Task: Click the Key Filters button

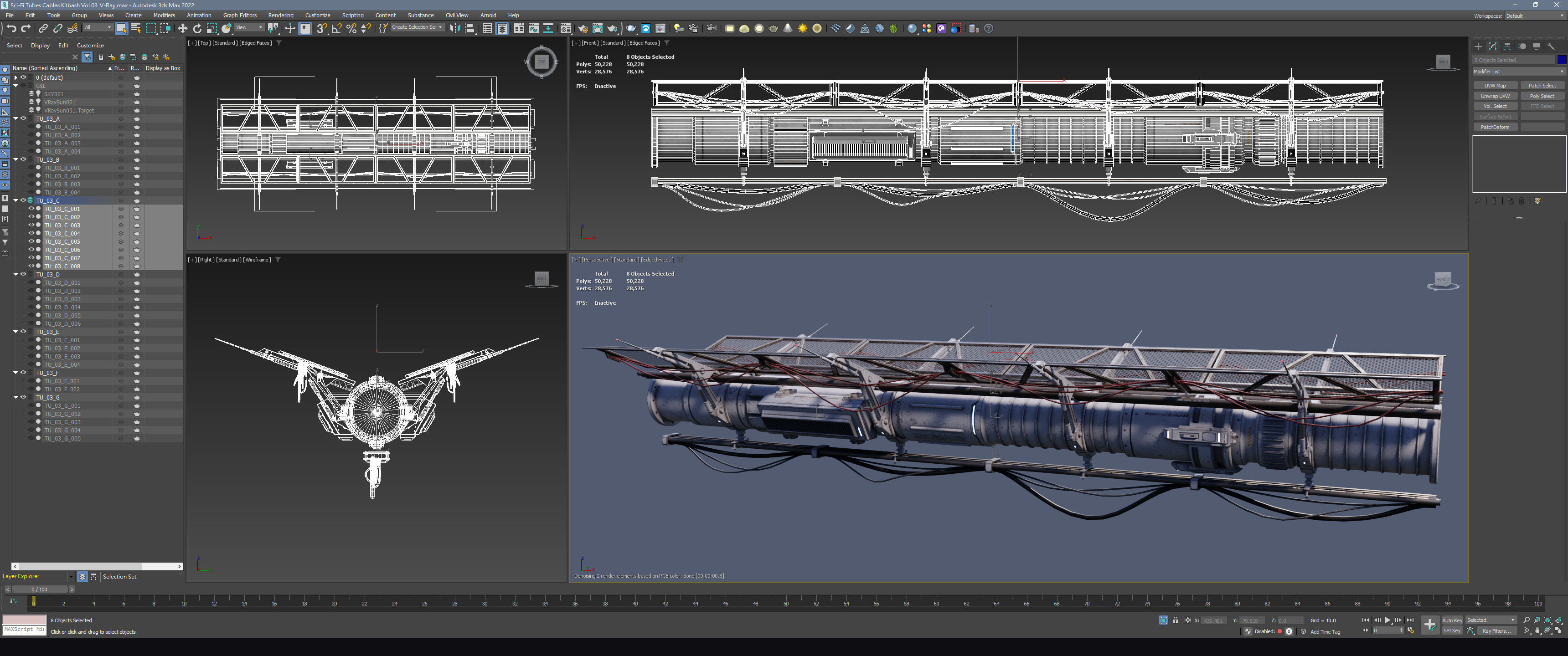Action: [x=1497, y=630]
